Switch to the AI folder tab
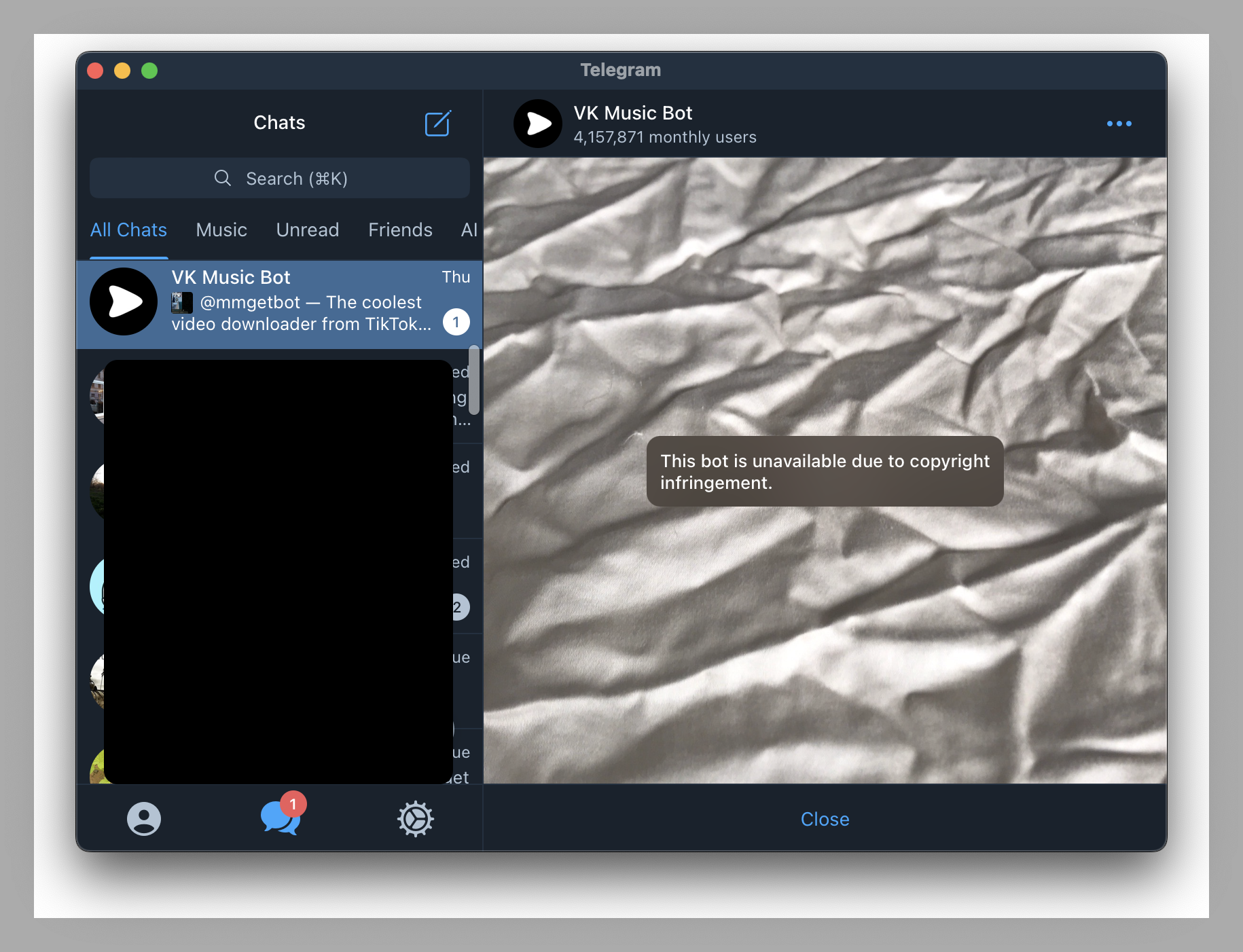 click(469, 230)
